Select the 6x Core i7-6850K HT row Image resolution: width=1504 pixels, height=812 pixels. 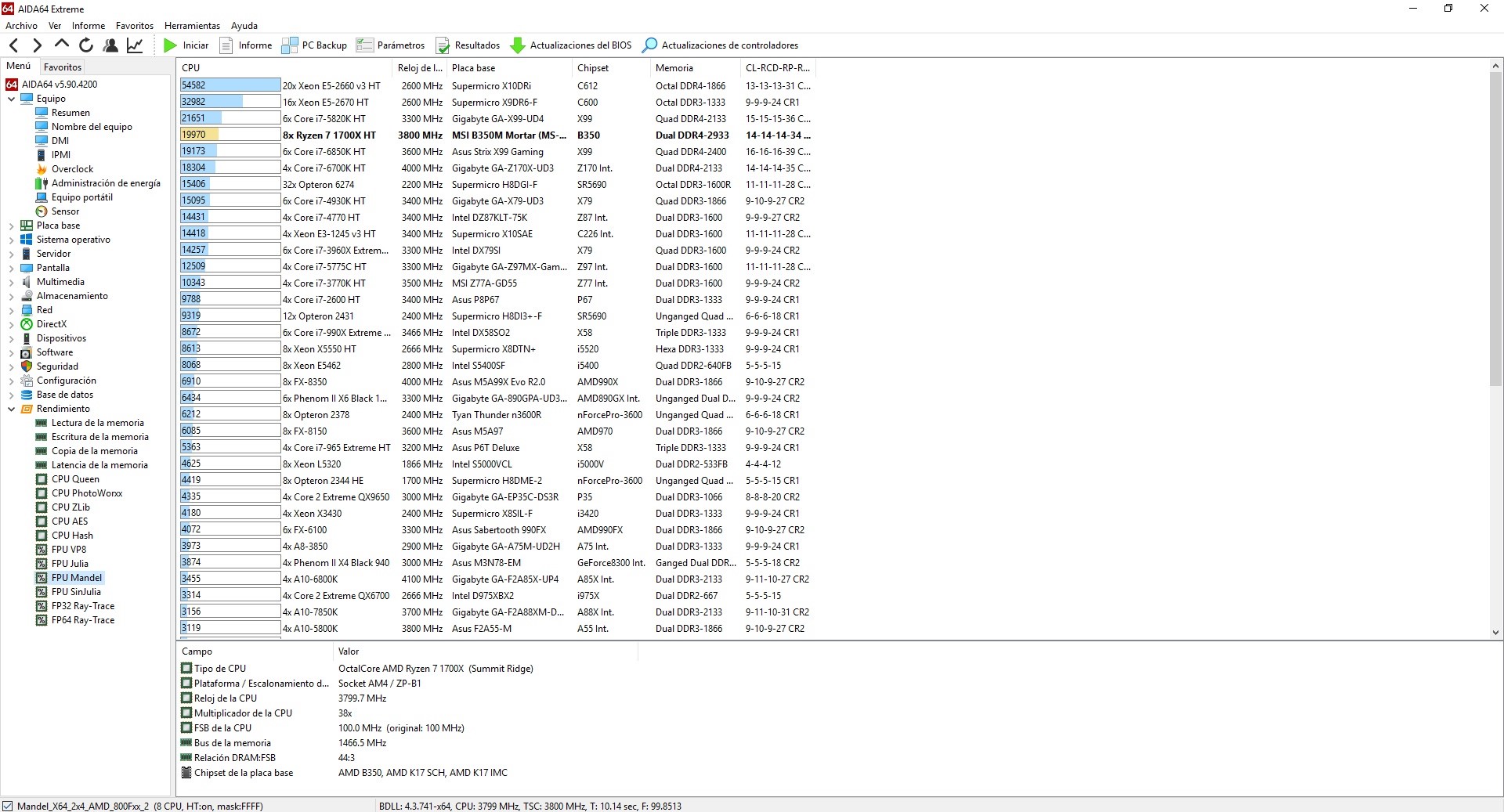click(497, 151)
